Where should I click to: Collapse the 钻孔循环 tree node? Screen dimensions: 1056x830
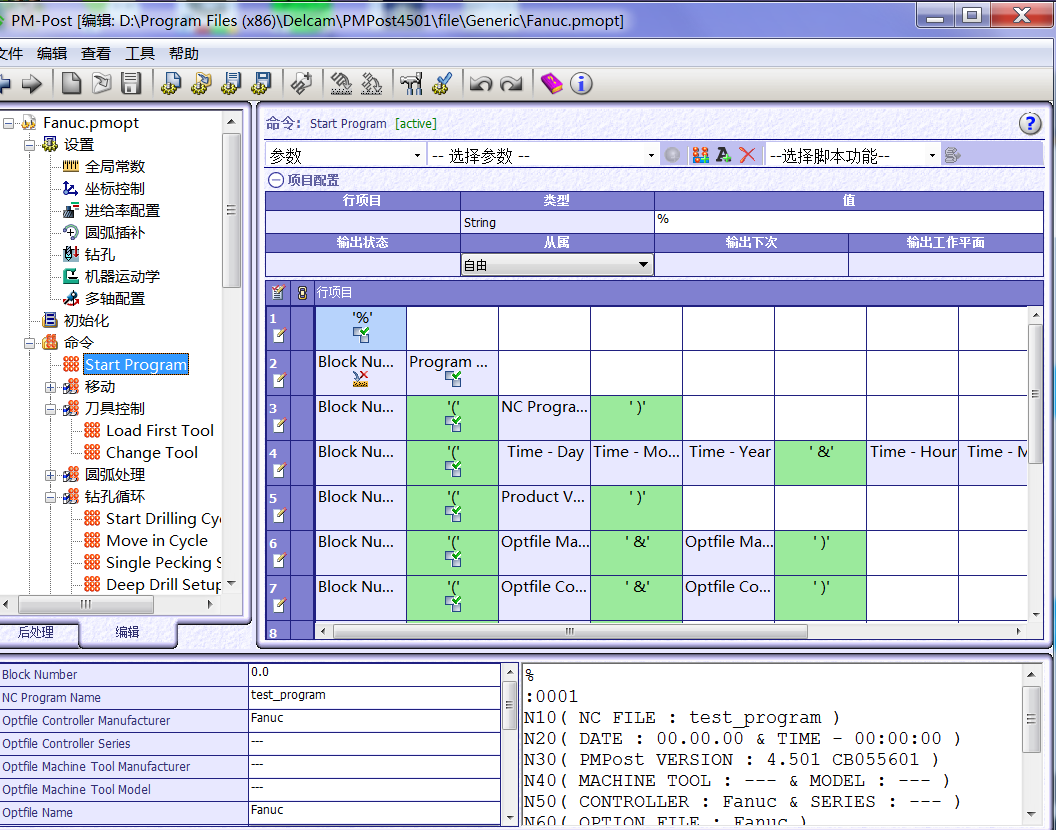pos(51,497)
